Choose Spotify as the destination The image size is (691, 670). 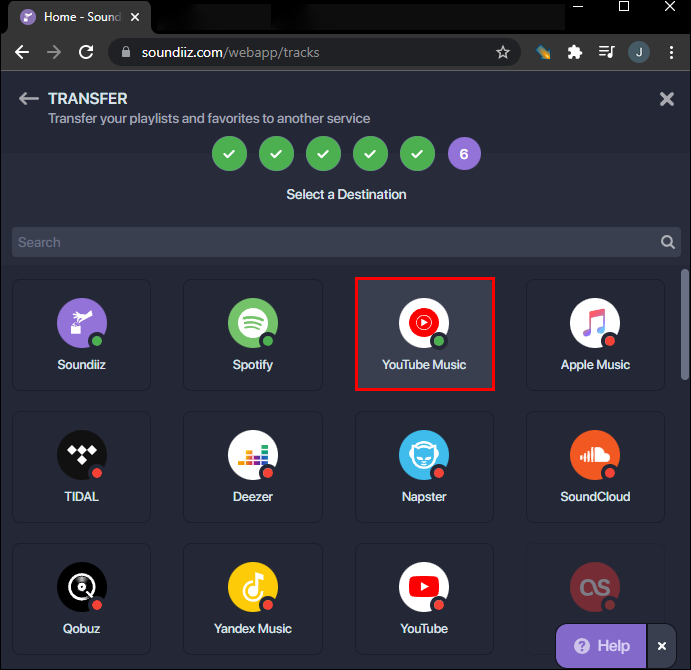pyautogui.click(x=253, y=334)
